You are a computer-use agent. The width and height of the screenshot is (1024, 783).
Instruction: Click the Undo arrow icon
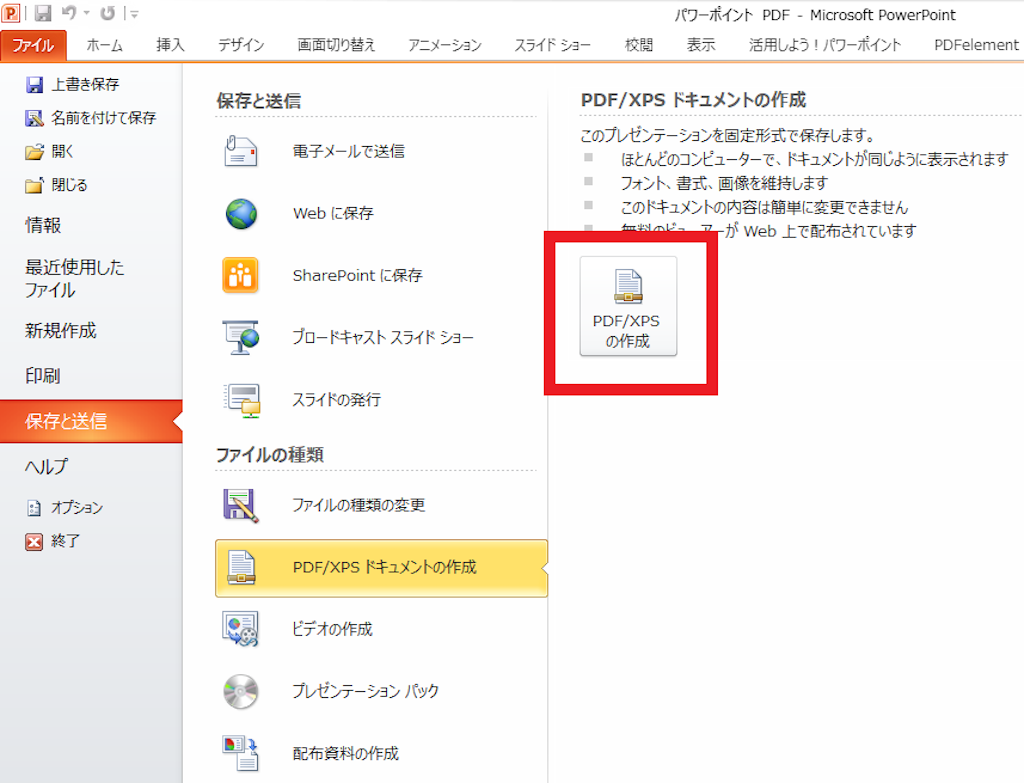coord(69,13)
